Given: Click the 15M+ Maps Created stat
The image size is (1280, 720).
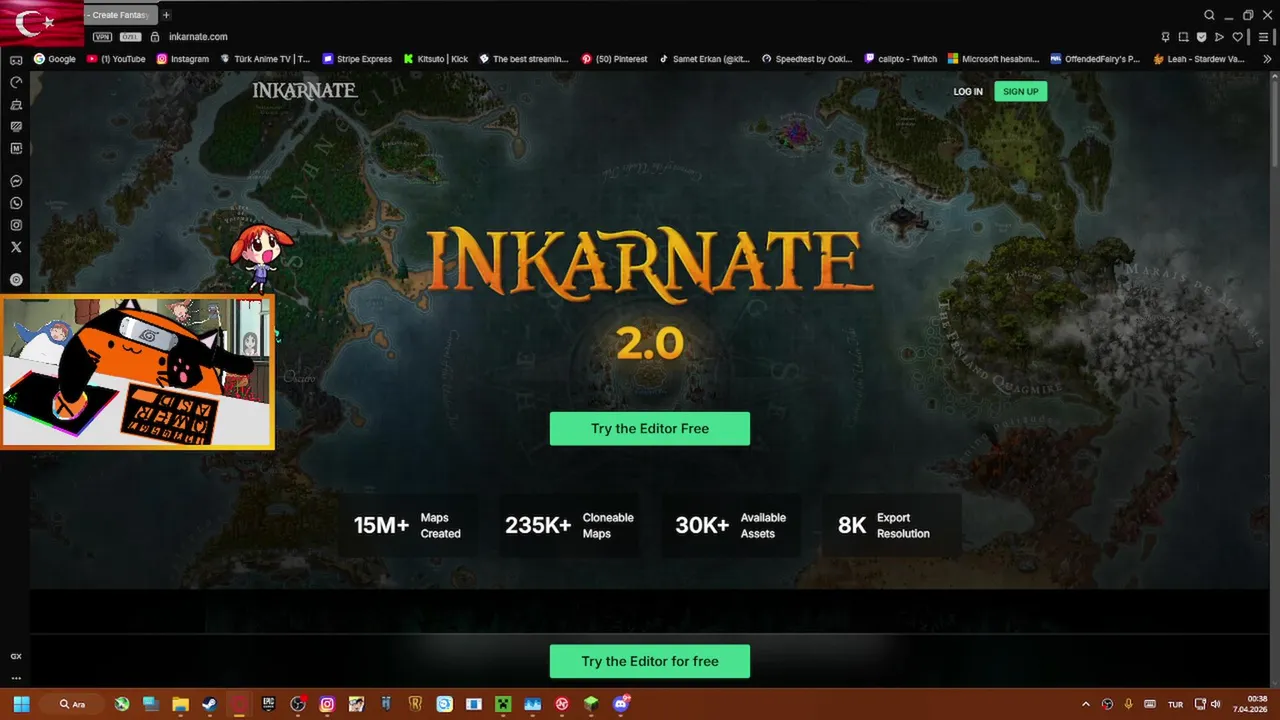Looking at the screenshot, I should (x=407, y=525).
